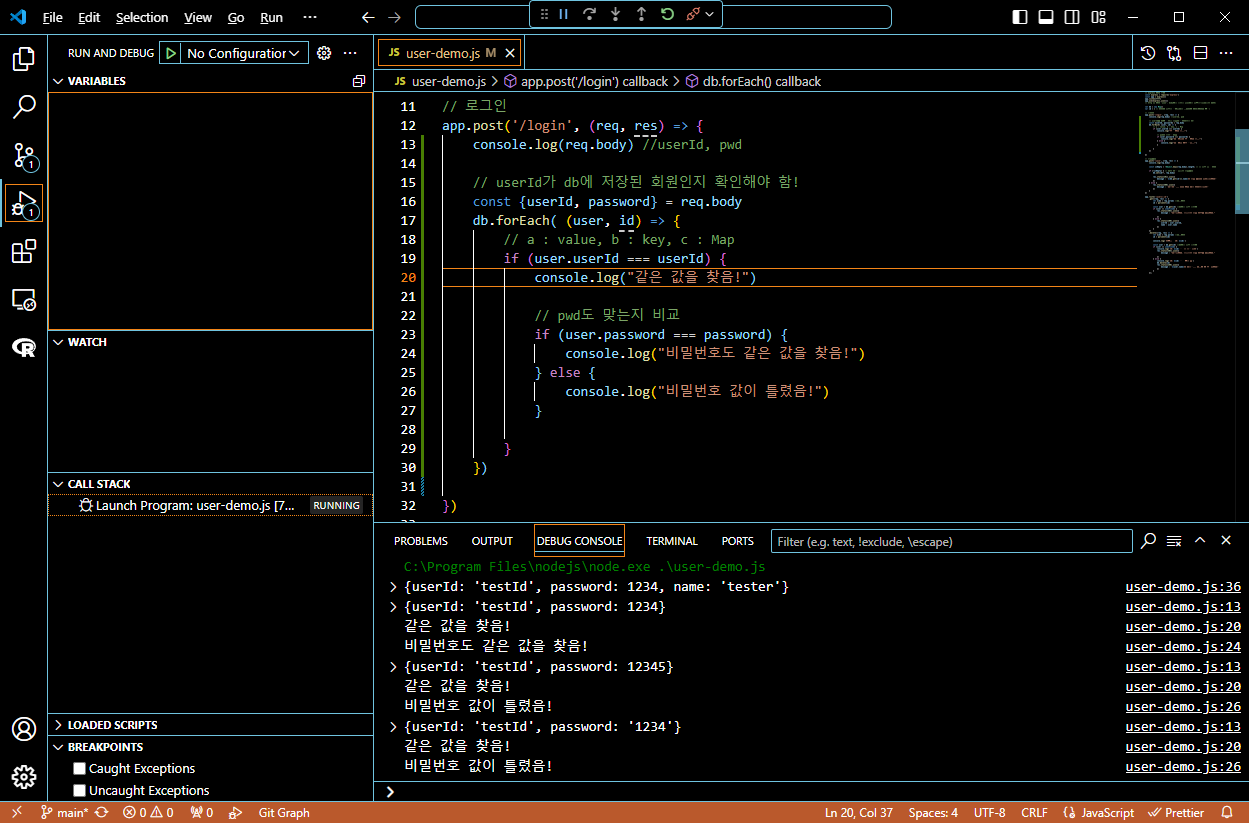The height and width of the screenshot is (823, 1249).
Task: Open the Explorer view in activity bar
Action: click(x=23, y=60)
